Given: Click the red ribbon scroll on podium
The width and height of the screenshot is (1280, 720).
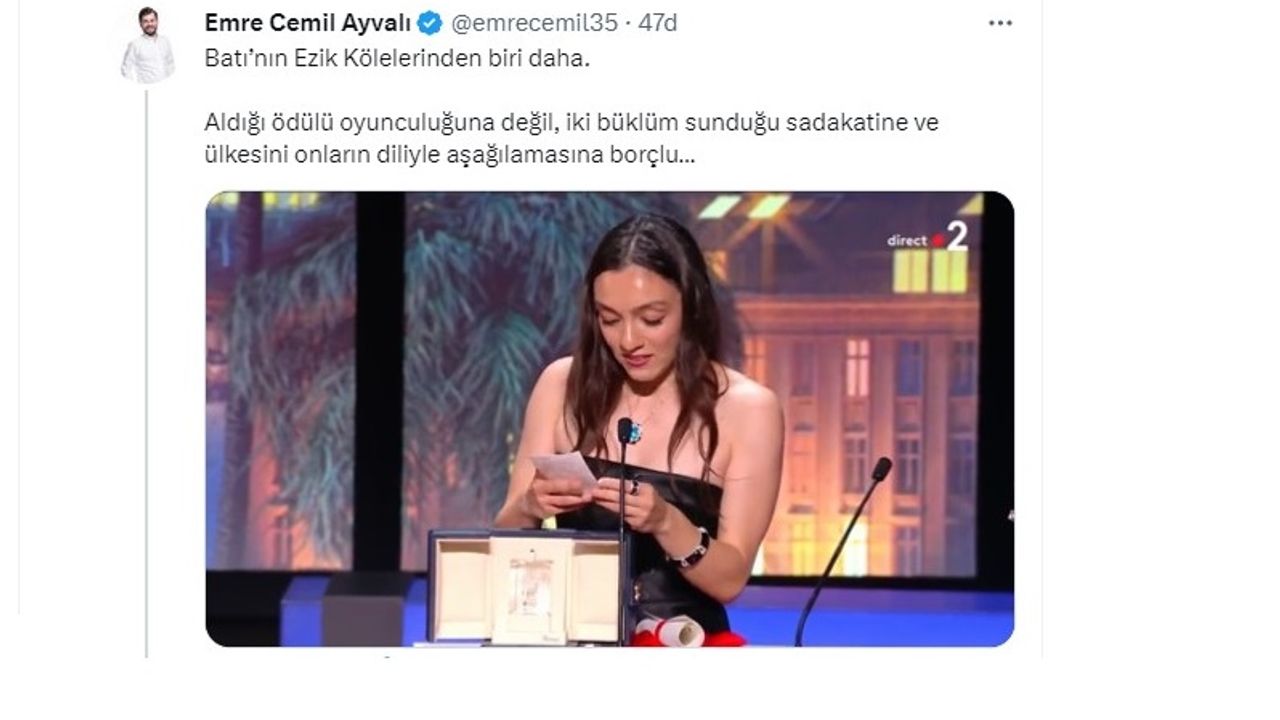Looking at the screenshot, I should click(688, 631).
